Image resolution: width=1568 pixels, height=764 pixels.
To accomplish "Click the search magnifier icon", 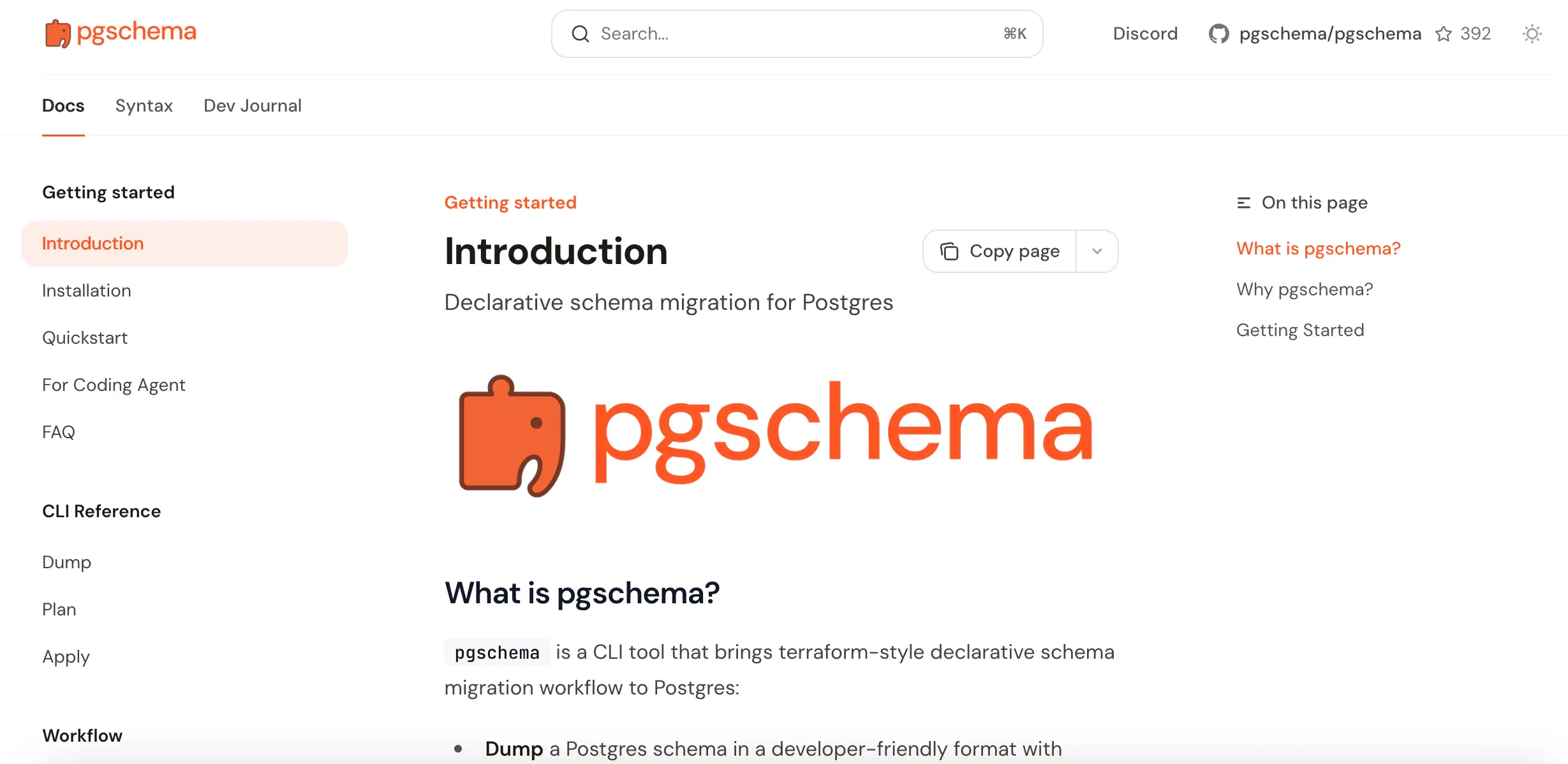I will pyautogui.click(x=580, y=33).
